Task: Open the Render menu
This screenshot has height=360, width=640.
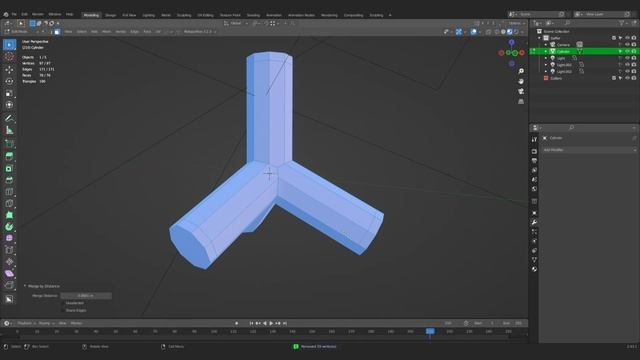Action: pos(38,14)
